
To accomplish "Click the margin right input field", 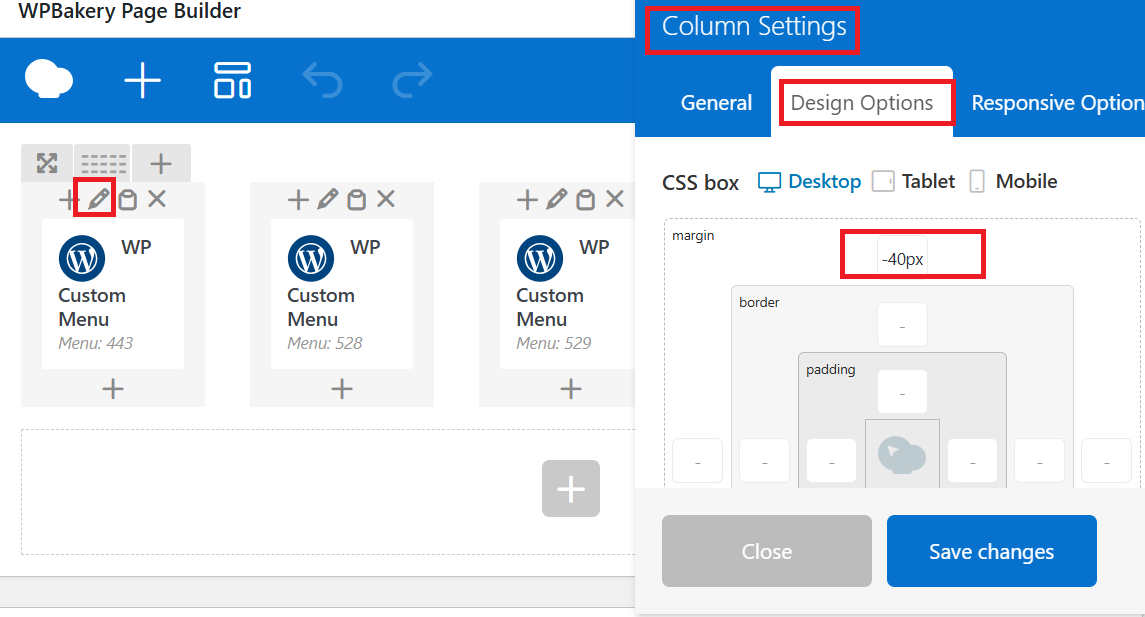I will point(1106,461).
